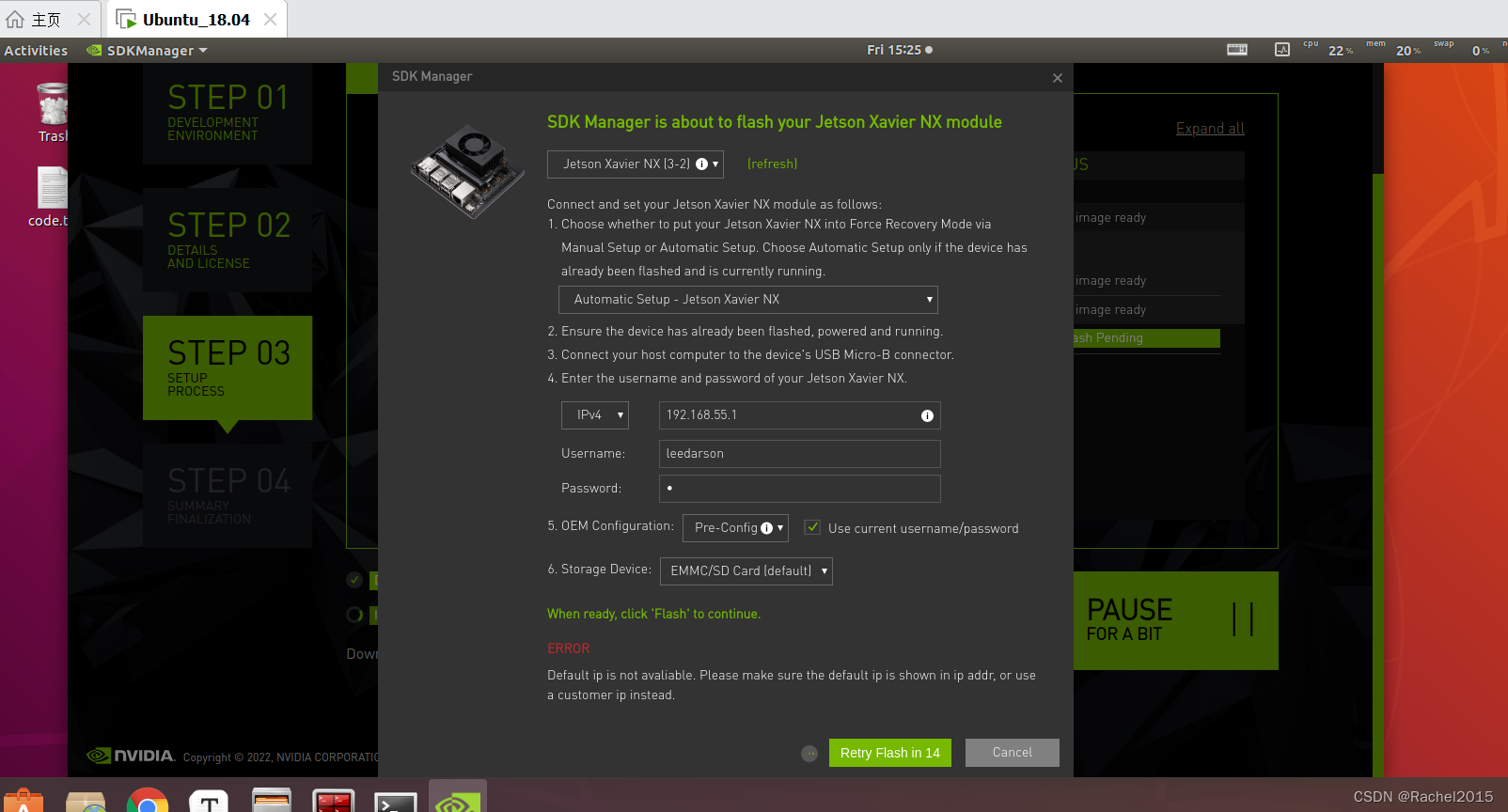The width and height of the screenshot is (1508, 812).
Task: Click the Pre-Config info icon
Action: point(767,528)
